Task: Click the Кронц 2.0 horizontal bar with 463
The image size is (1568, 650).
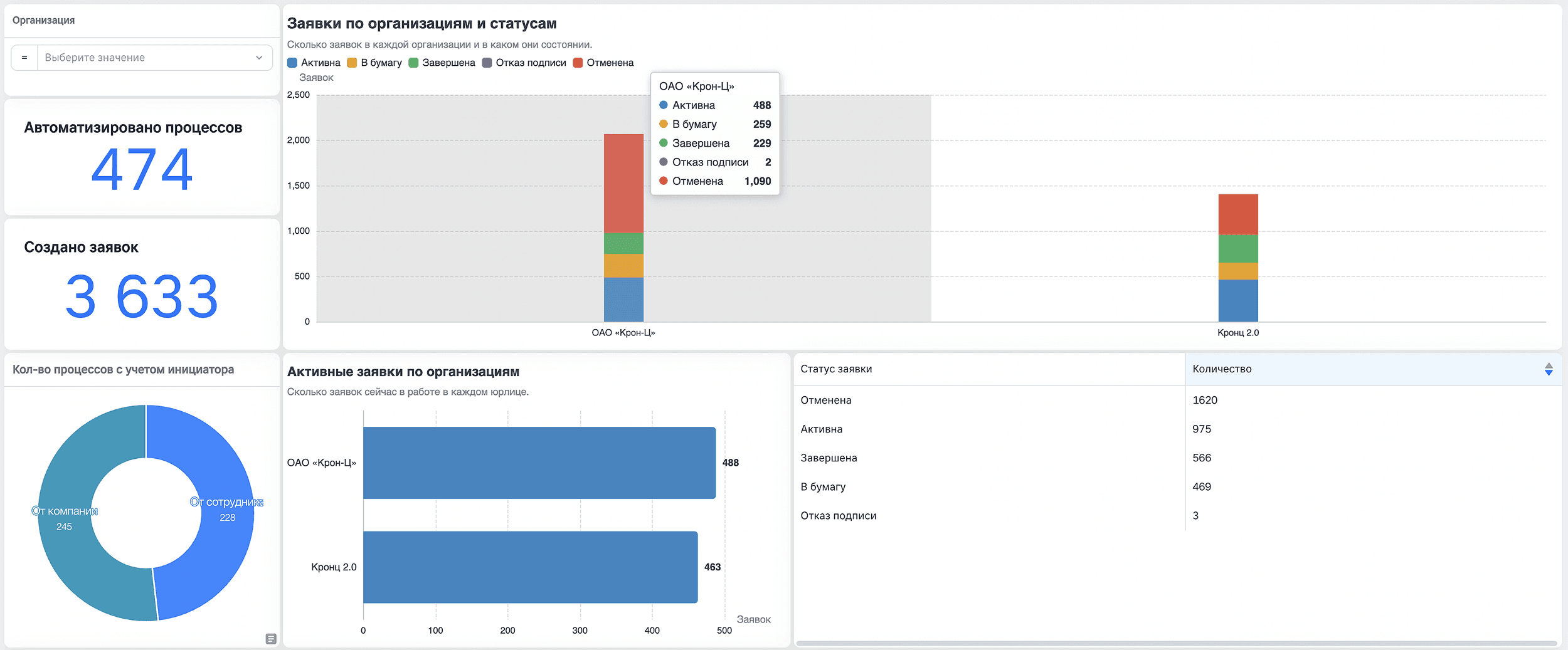Action: pos(531,567)
